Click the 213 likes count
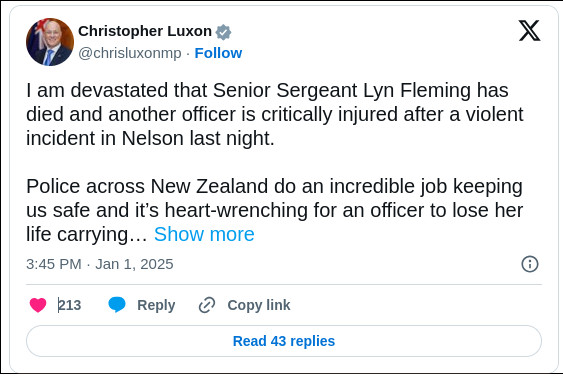 click(70, 305)
